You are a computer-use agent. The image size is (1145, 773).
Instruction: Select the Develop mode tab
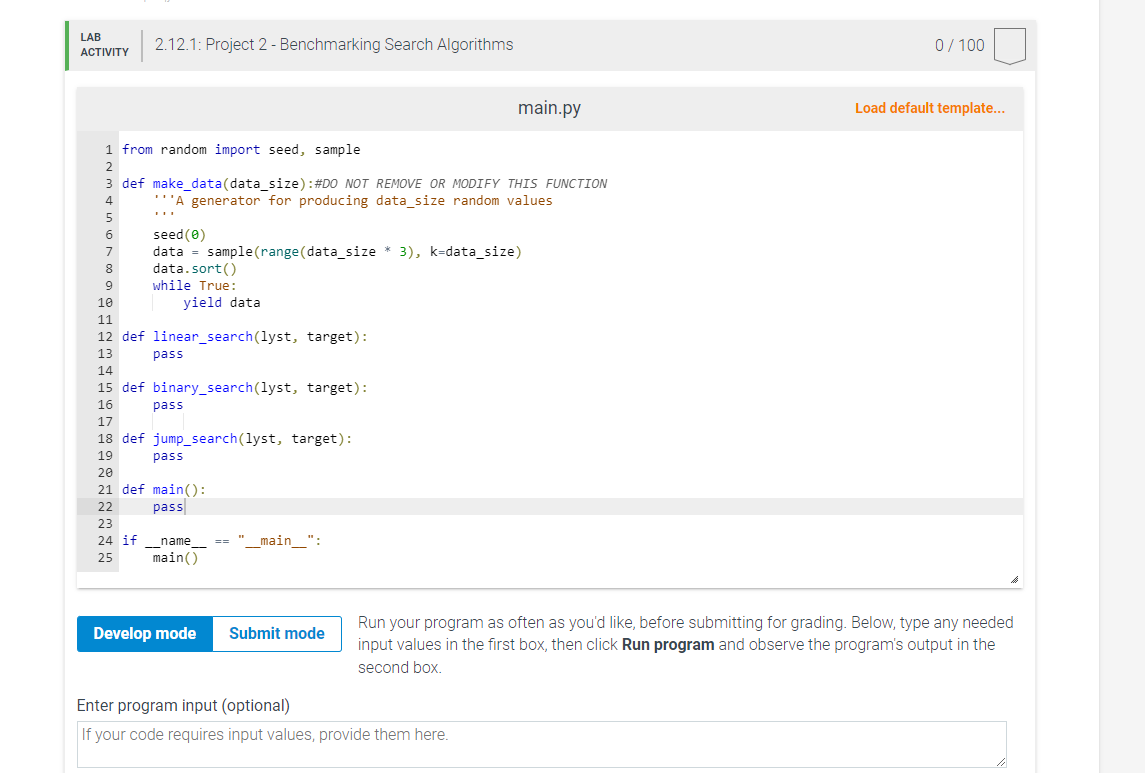pyautogui.click(x=144, y=633)
